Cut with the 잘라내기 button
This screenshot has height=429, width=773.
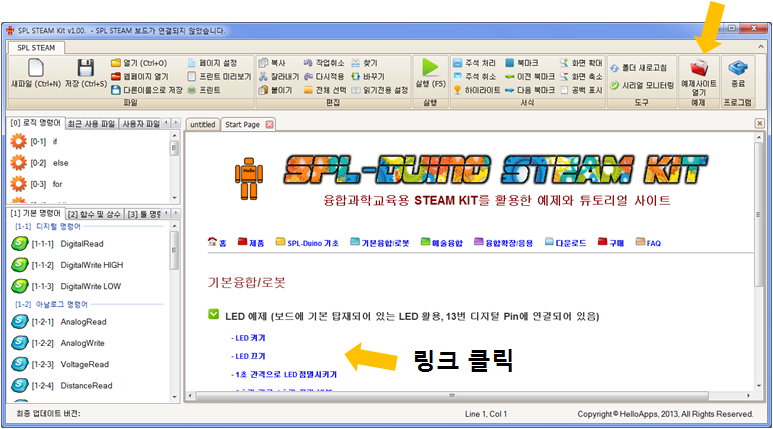(x=279, y=76)
